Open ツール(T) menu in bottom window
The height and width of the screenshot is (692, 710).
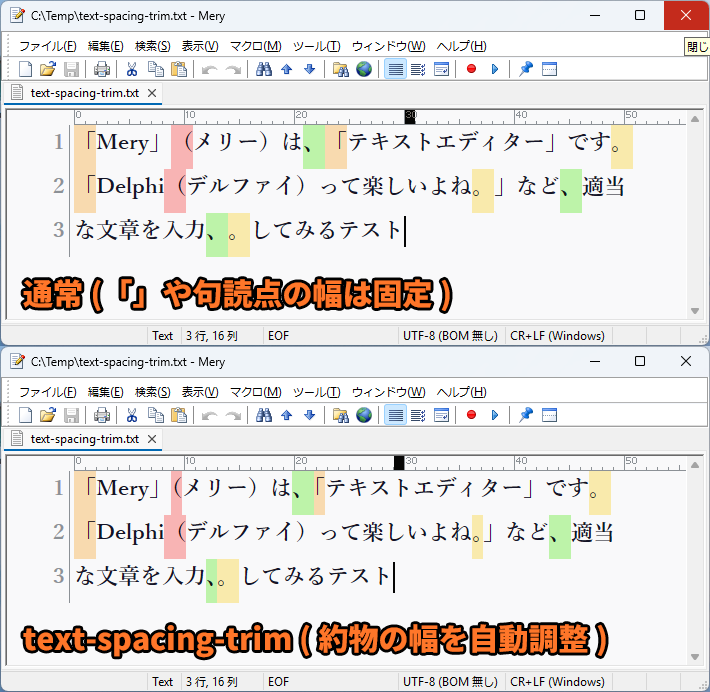tap(317, 392)
